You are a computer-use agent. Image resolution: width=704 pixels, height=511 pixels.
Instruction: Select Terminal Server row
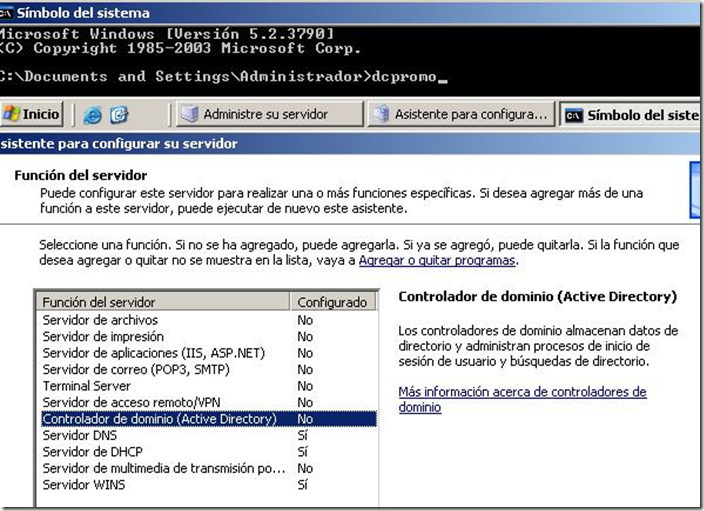pyautogui.click(x=209, y=386)
